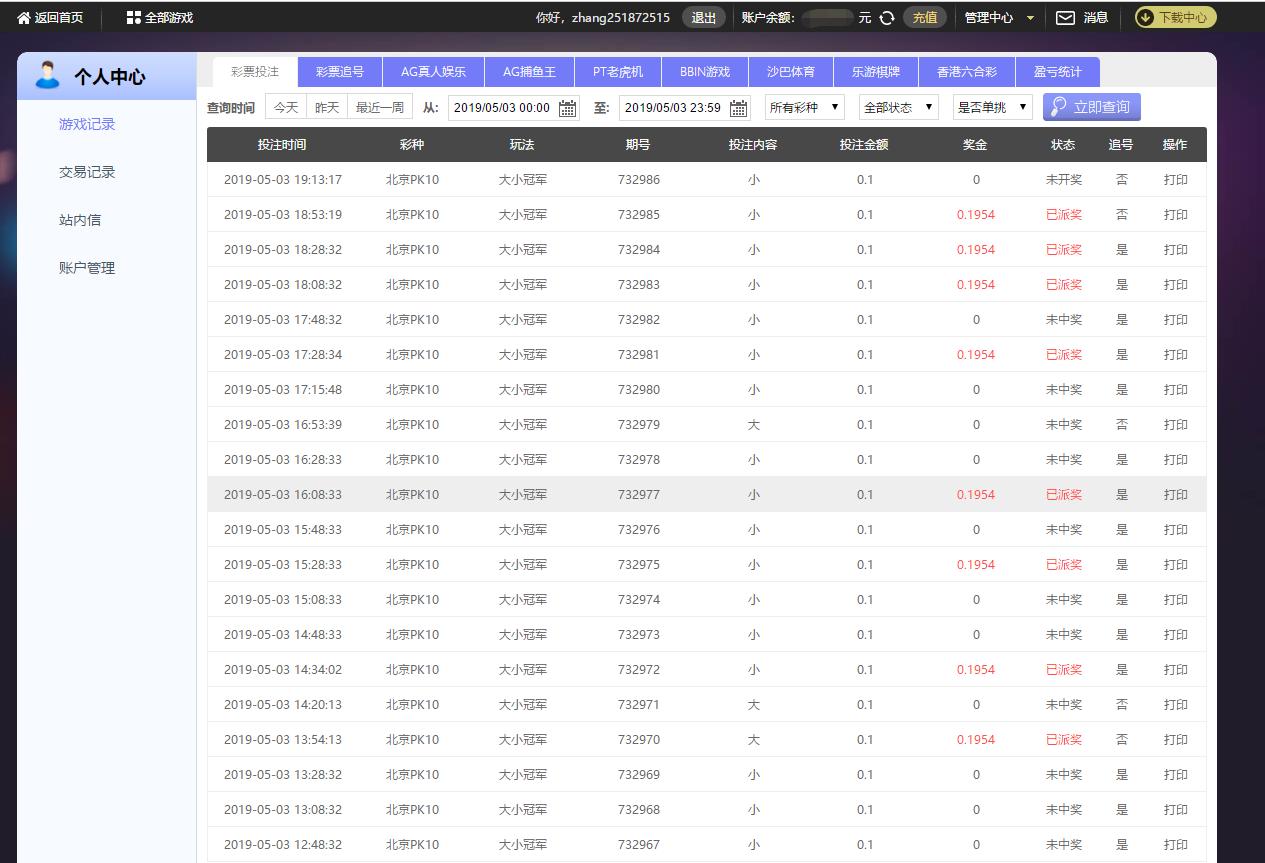This screenshot has height=863, width=1265.
Task: Switch to the 彩票追号 tab
Action: click(340, 72)
